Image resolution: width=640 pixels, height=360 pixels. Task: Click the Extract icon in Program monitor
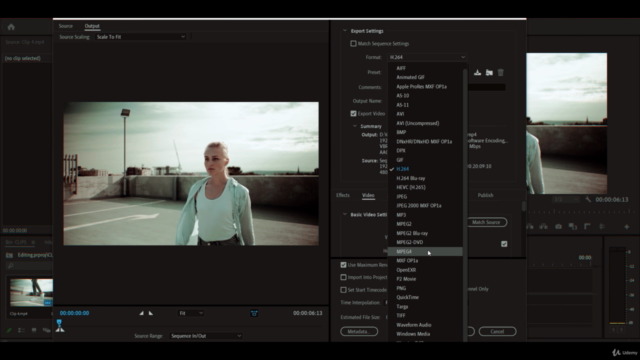(544, 227)
